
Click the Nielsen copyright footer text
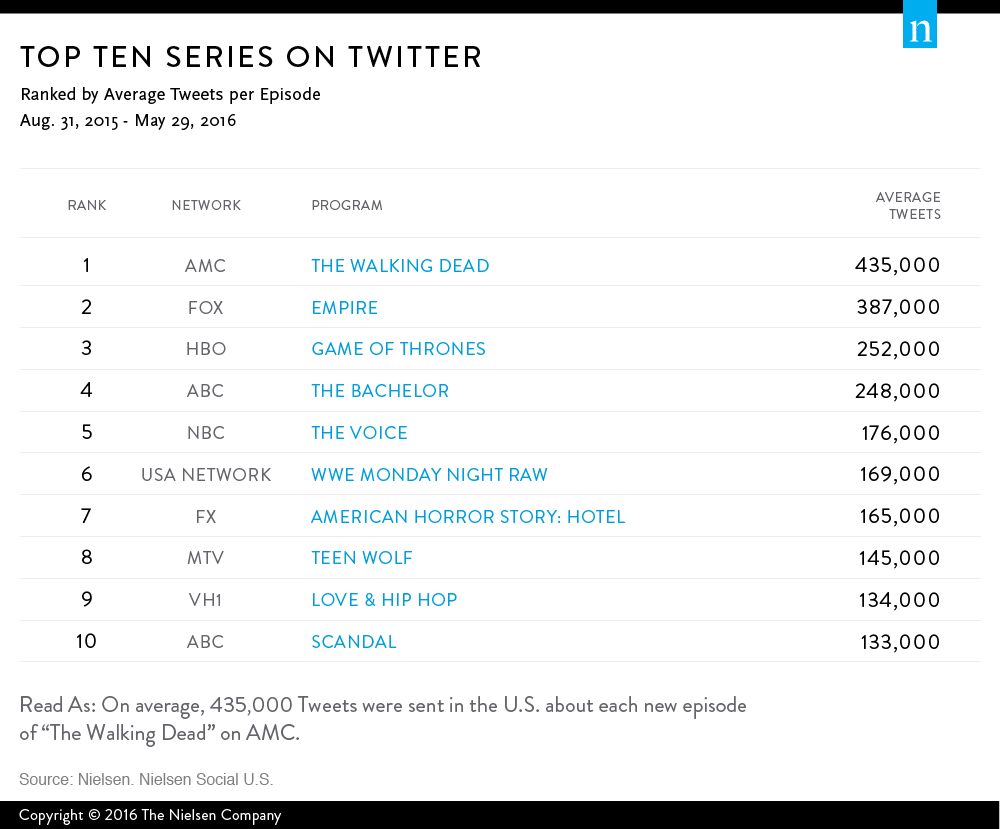pos(150,815)
